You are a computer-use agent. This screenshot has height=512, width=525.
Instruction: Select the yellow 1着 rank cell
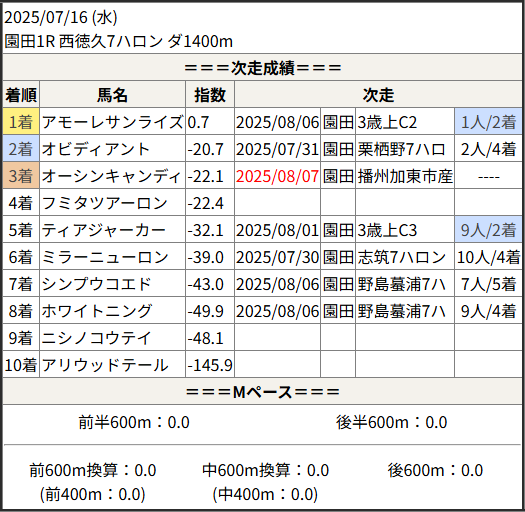[21, 122]
